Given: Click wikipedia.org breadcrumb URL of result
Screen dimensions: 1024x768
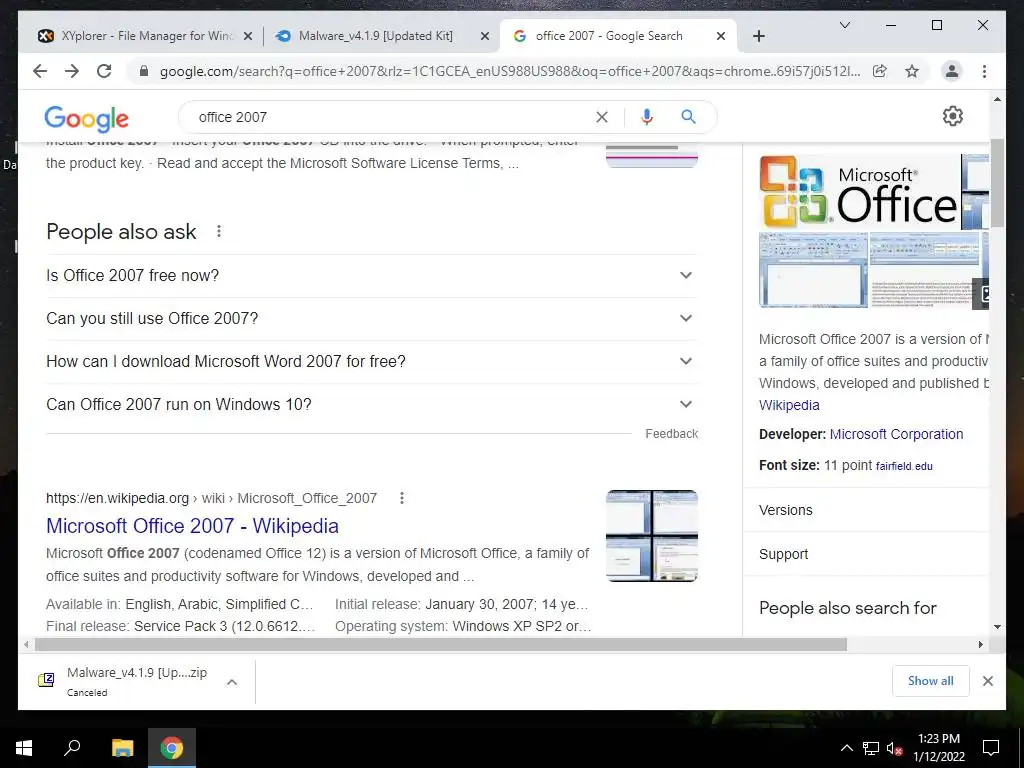Looking at the screenshot, I should point(212,498).
